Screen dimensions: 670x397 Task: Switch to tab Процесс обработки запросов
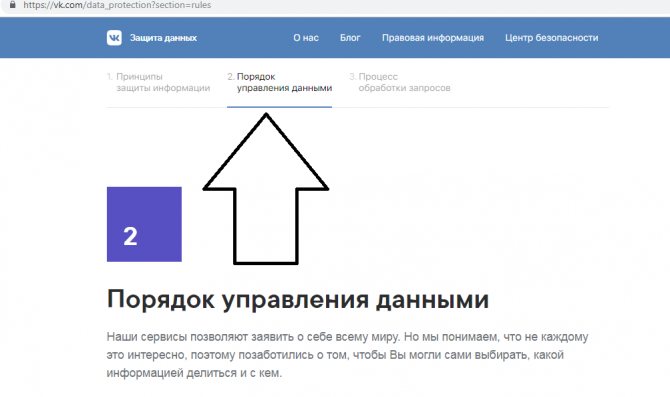pos(400,82)
